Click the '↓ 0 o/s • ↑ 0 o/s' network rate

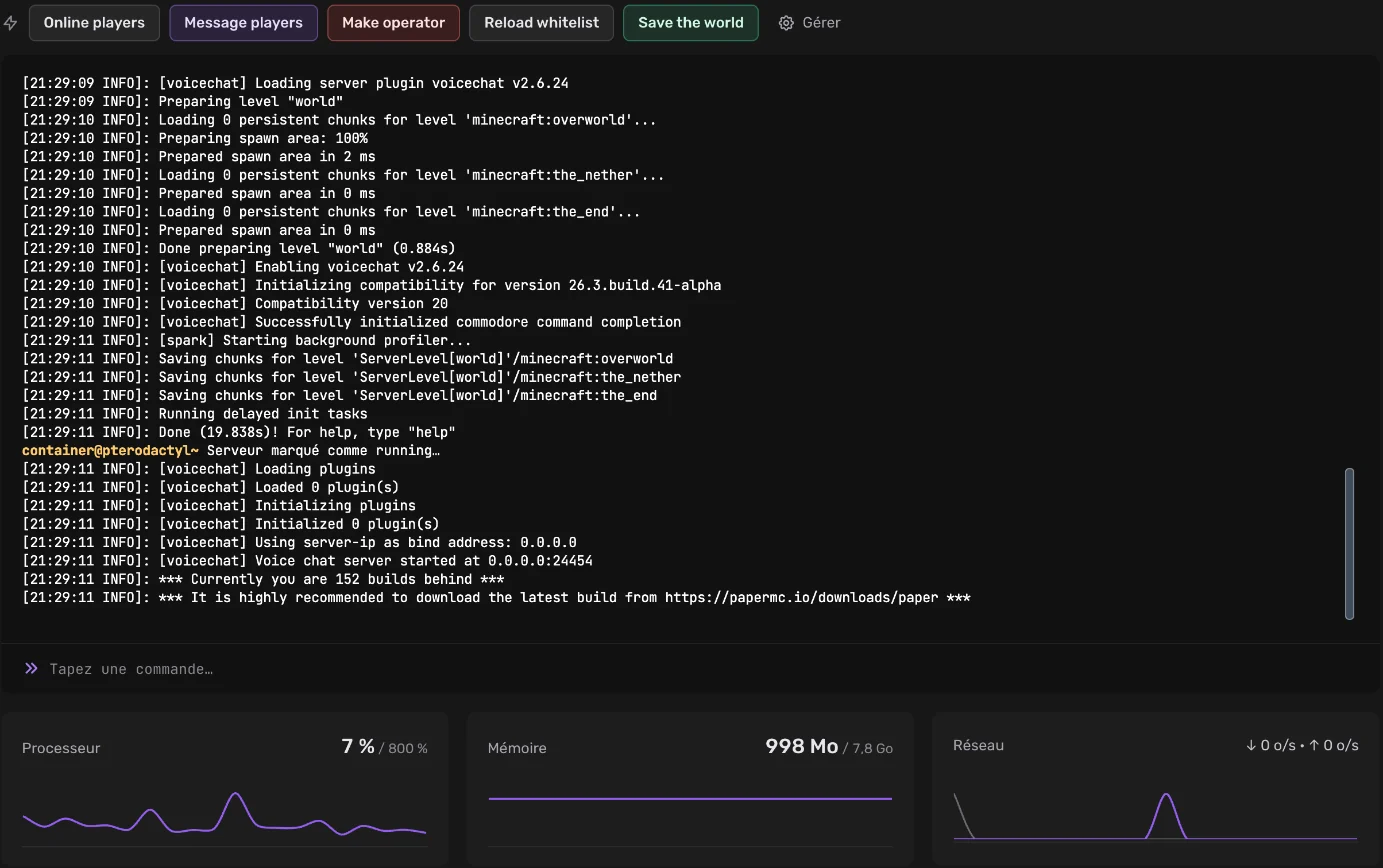(x=1301, y=745)
